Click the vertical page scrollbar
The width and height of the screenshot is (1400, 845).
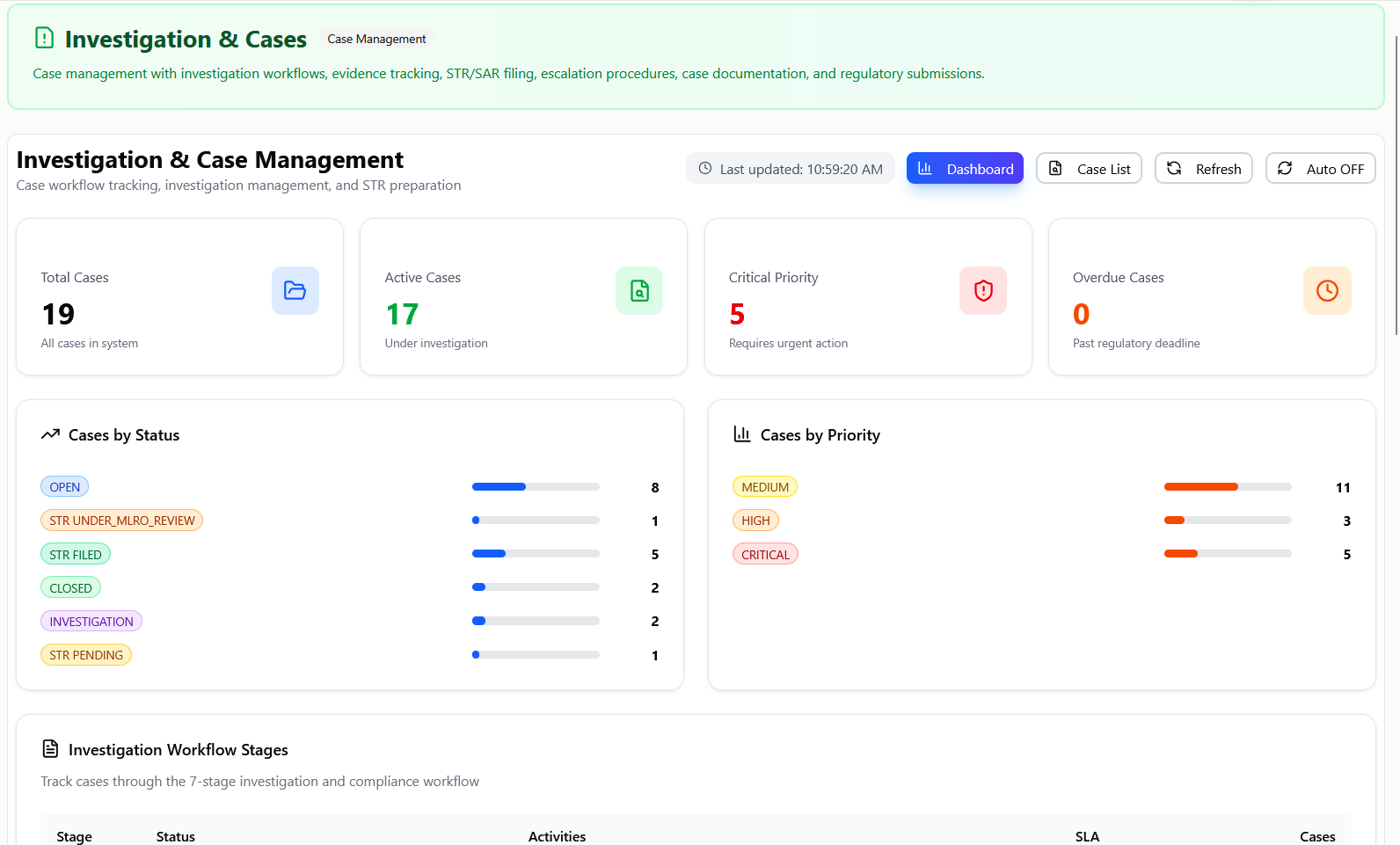pyautogui.click(x=1396, y=185)
